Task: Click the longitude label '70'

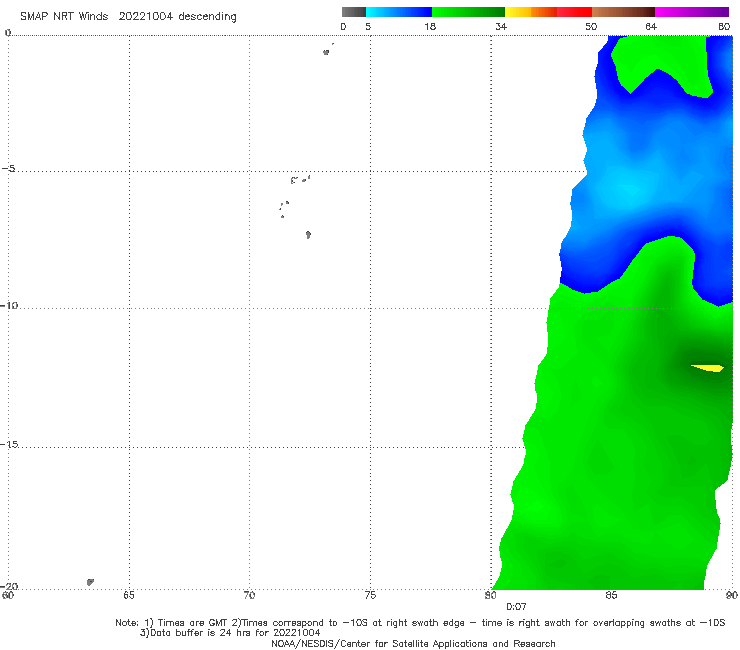Action: click(x=249, y=595)
